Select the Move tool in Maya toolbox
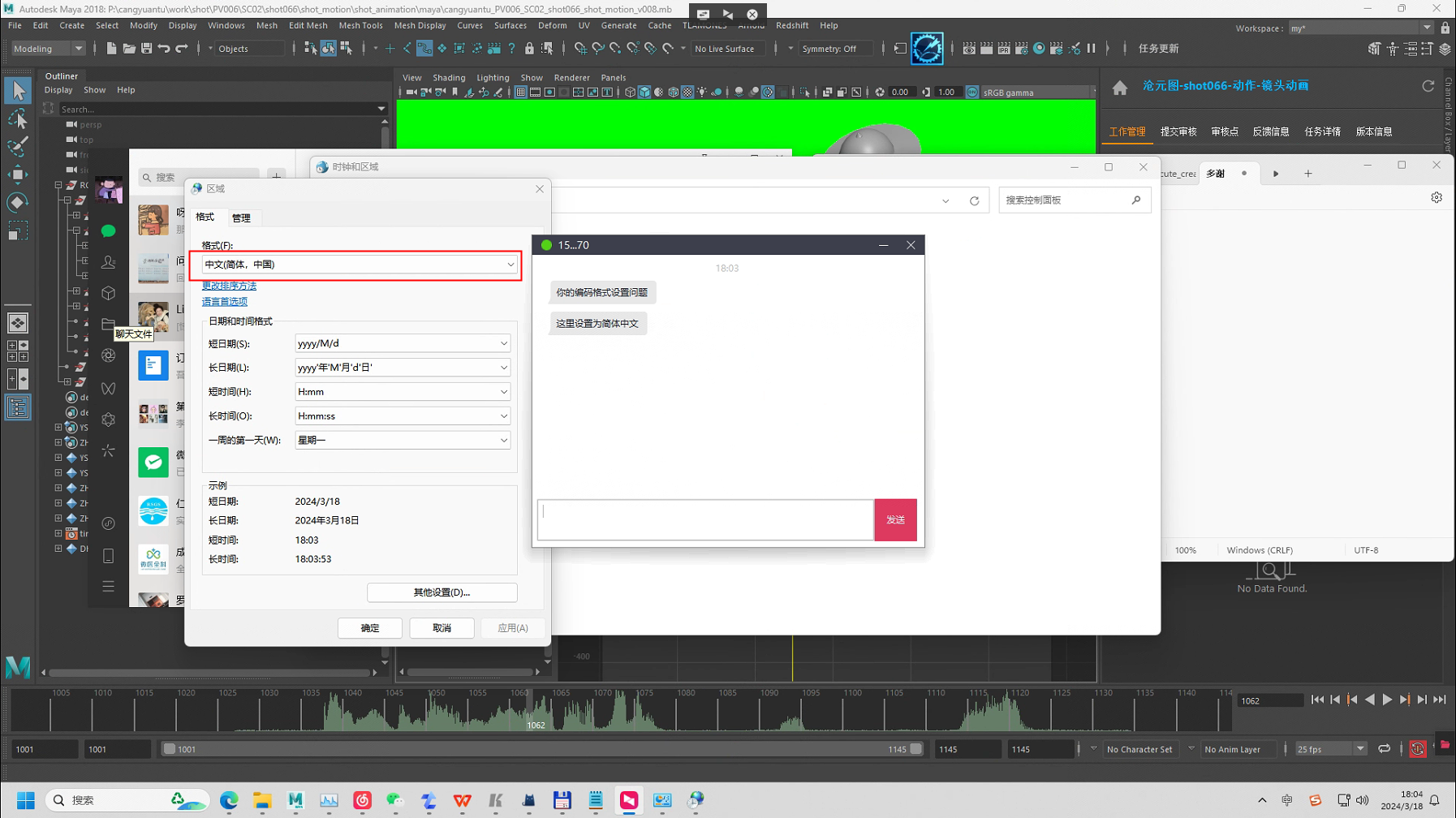The image size is (1456, 818). tap(17, 174)
